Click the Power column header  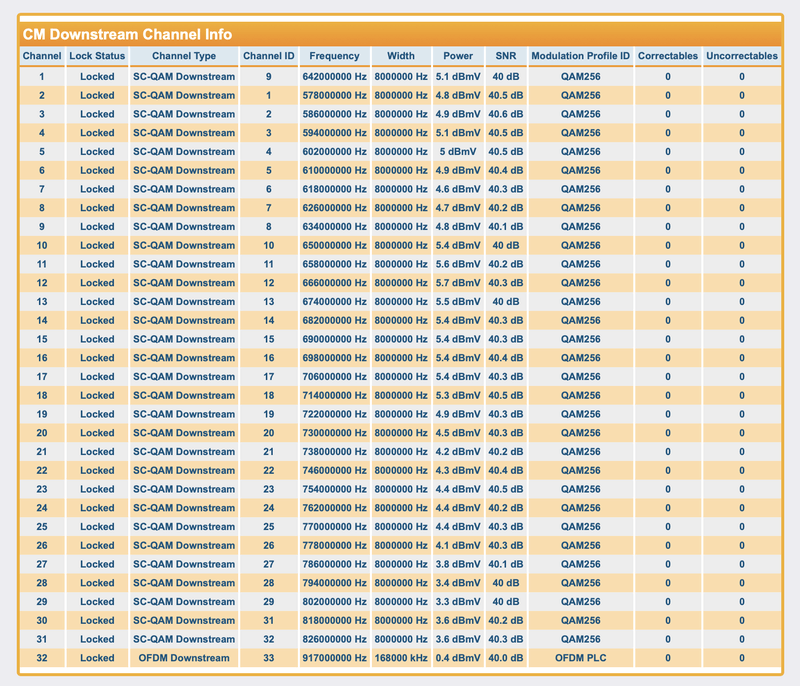point(458,56)
